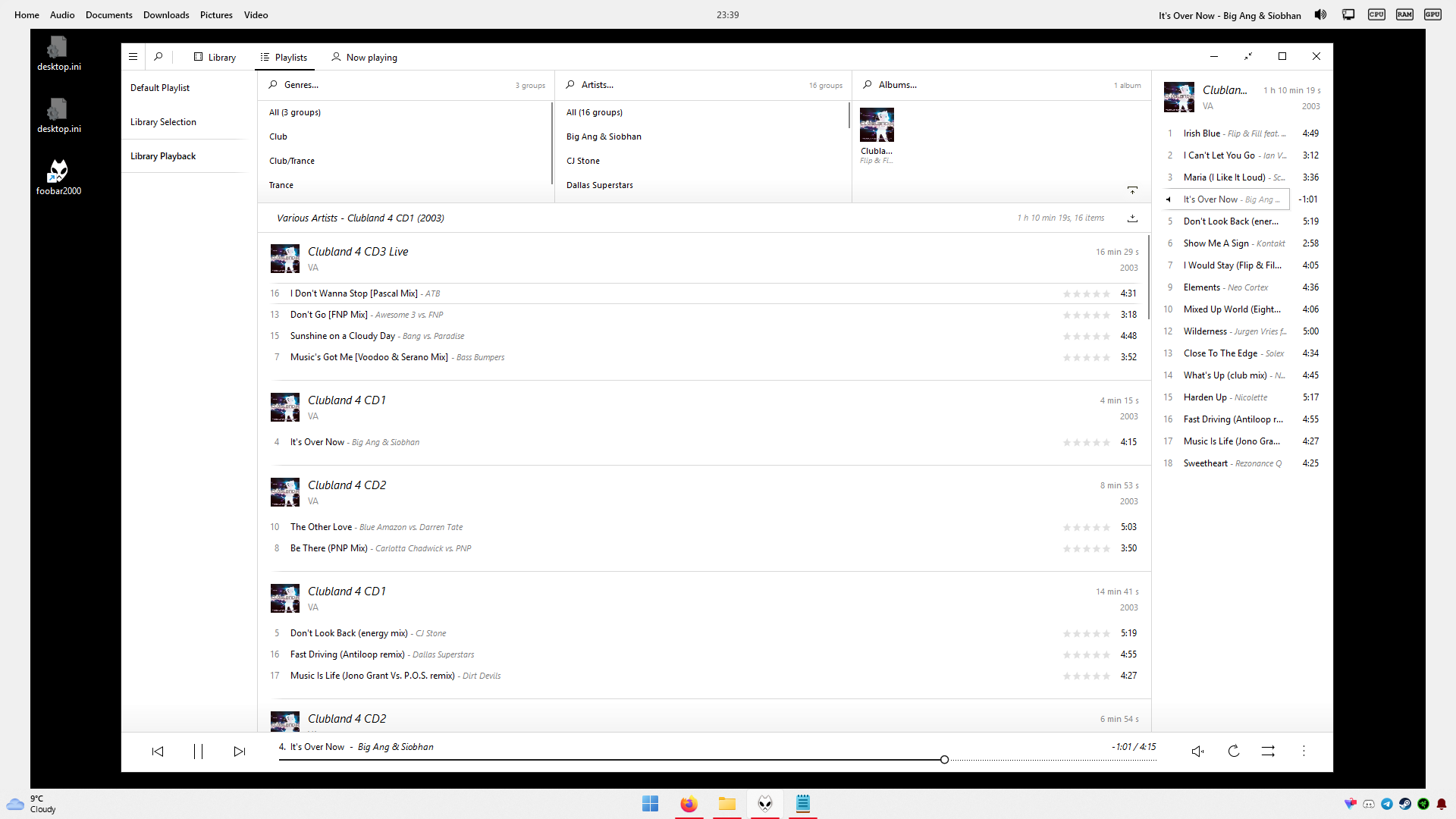
Task: Switch to the Library tab
Action: (x=215, y=58)
